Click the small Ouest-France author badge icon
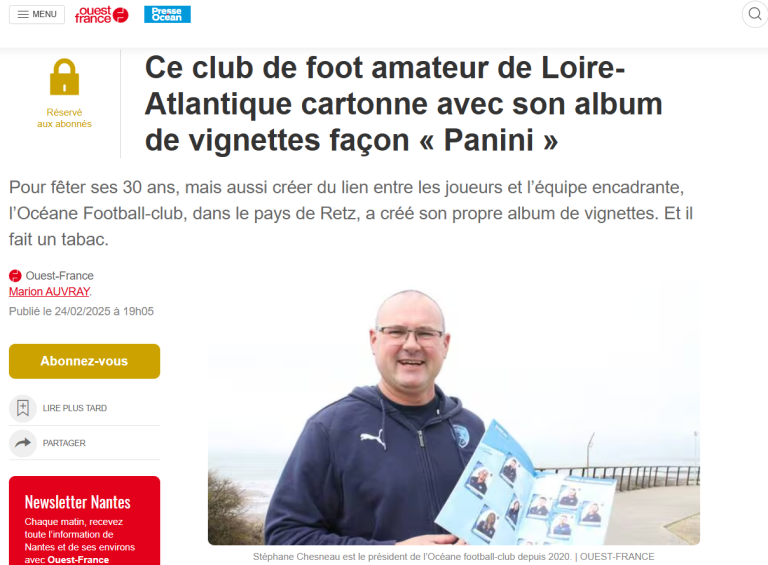Viewport: 768px width, 565px height. coord(15,276)
